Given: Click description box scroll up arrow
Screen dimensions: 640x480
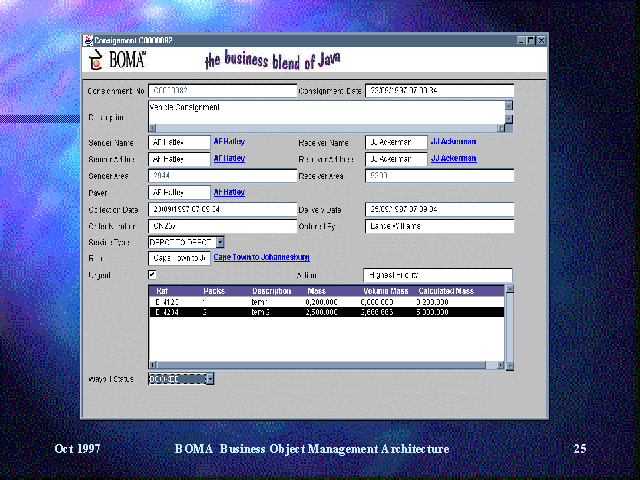Looking at the screenshot, I should coord(508,104).
